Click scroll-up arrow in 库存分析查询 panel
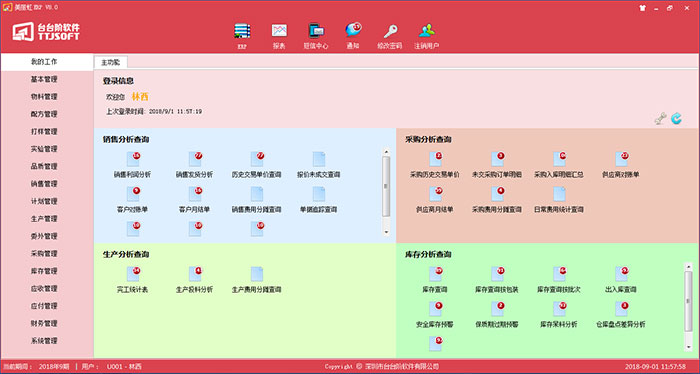This screenshot has width=700, height=374. [688, 266]
